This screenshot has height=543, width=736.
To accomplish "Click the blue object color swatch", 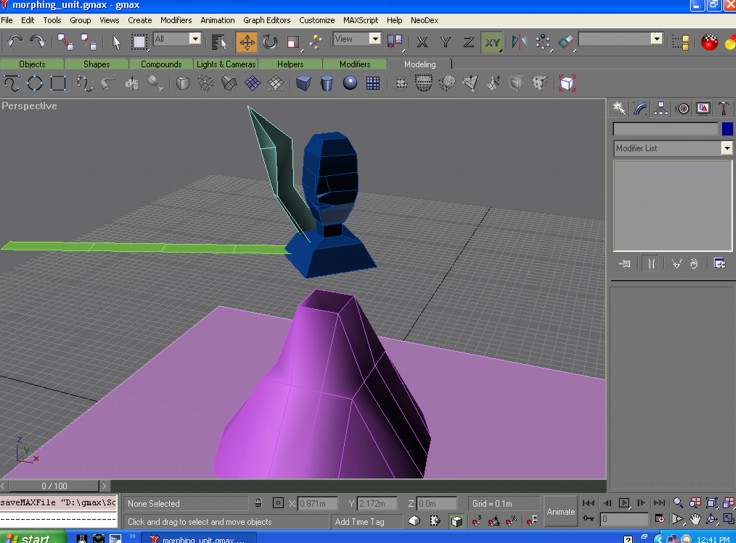I will point(727,129).
